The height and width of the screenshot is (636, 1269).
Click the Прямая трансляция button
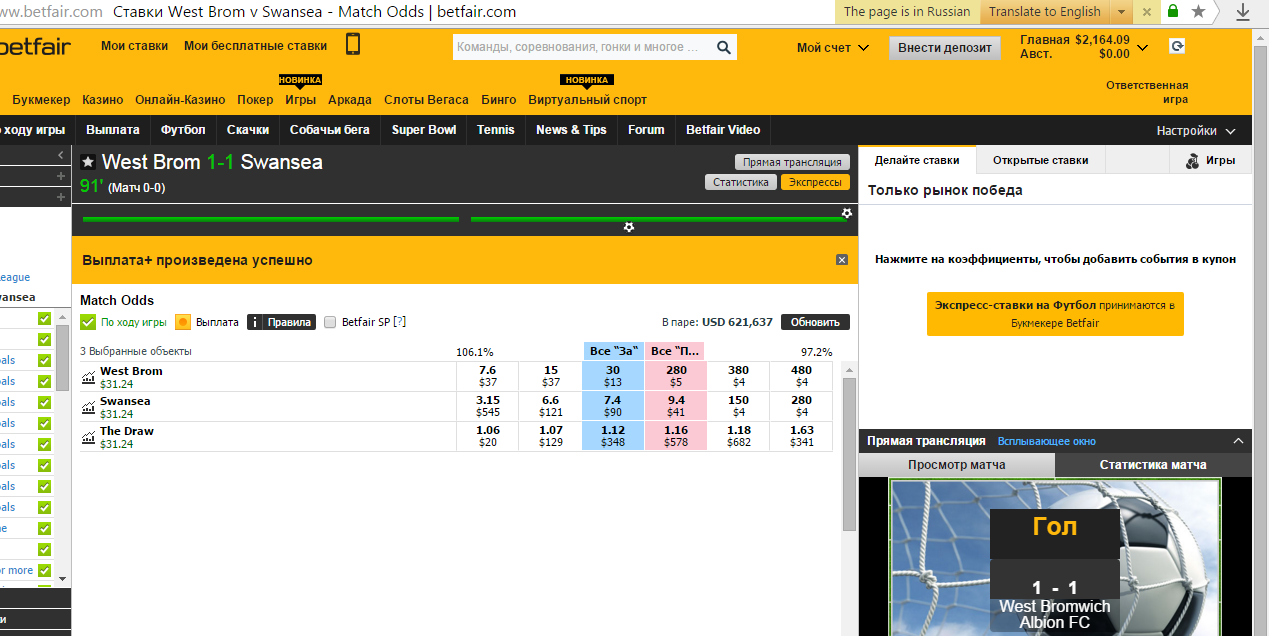(x=792, y=162)
